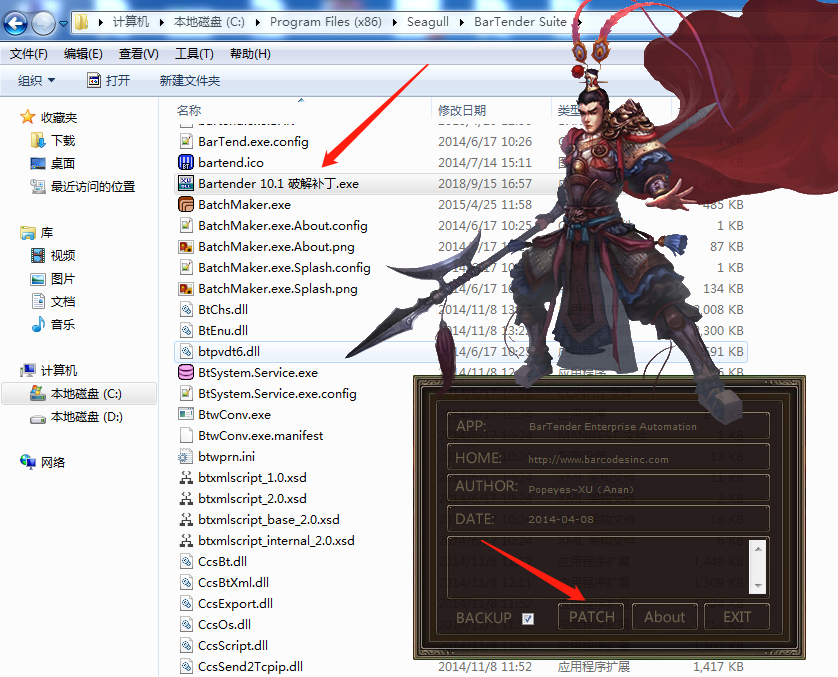Click the BarTender Suite breadcrumb segment

coord(520,22)
